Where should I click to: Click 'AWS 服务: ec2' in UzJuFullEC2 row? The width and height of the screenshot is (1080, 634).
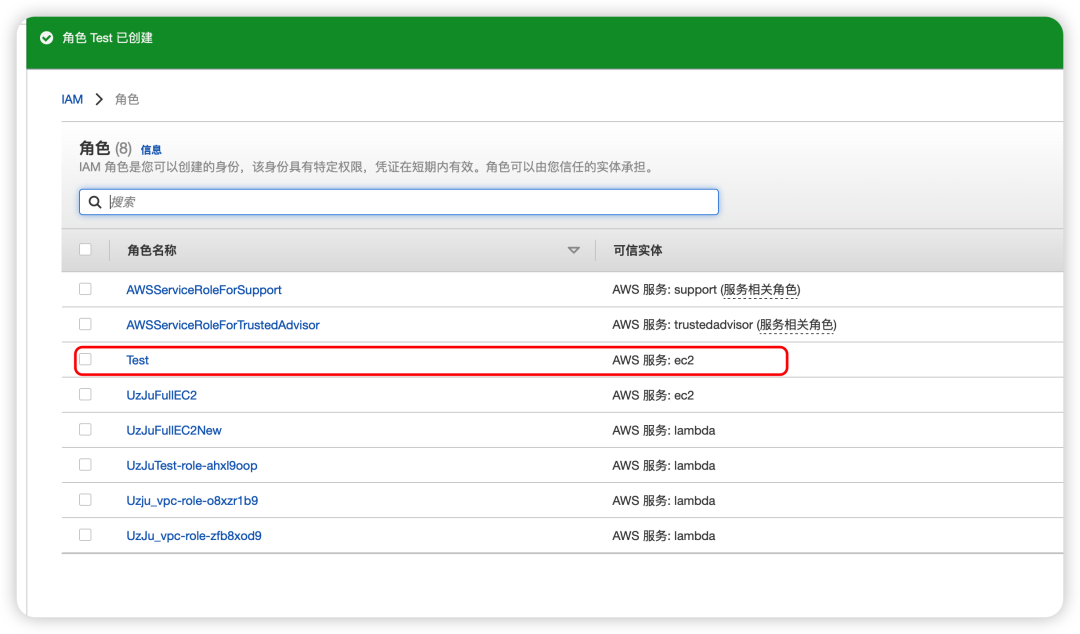pyautogui.click(x=653, y=396)
